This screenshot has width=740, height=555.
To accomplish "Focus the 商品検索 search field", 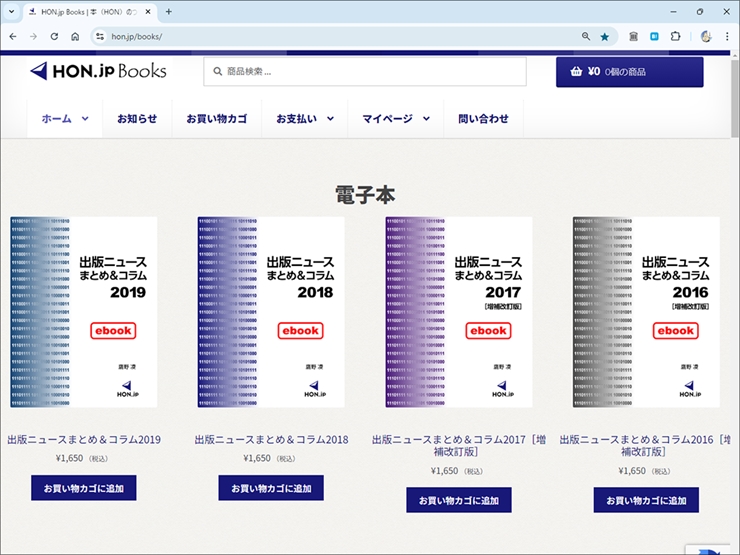I will (365, 72).
